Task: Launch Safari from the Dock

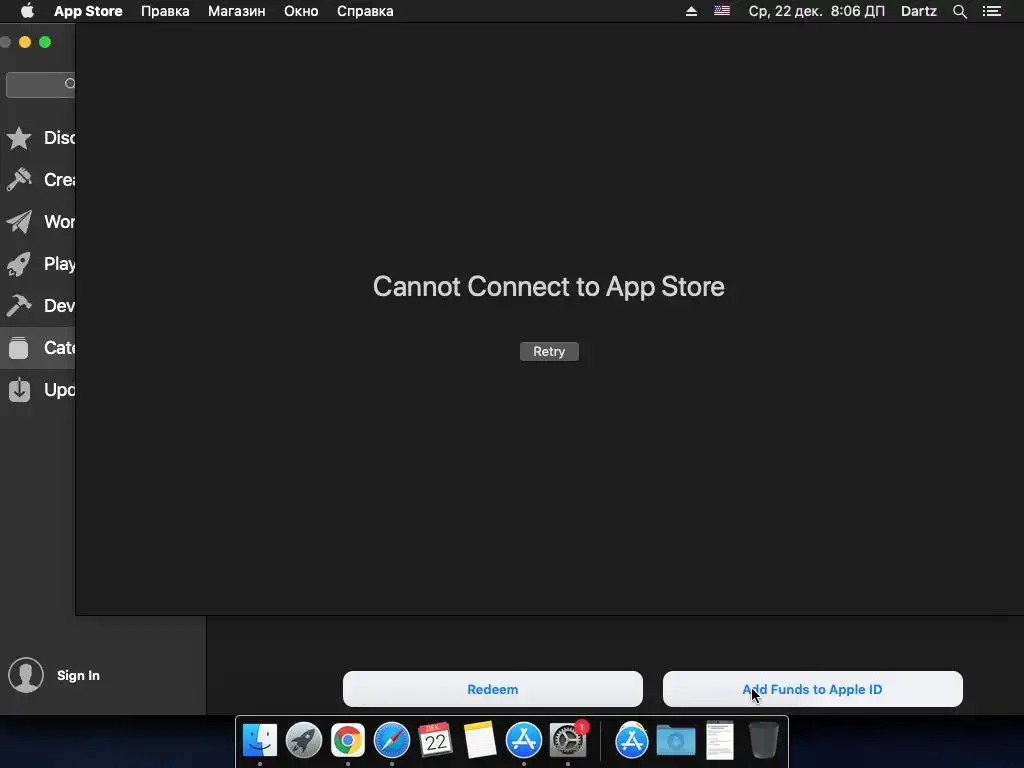Action: coord(392,741)
